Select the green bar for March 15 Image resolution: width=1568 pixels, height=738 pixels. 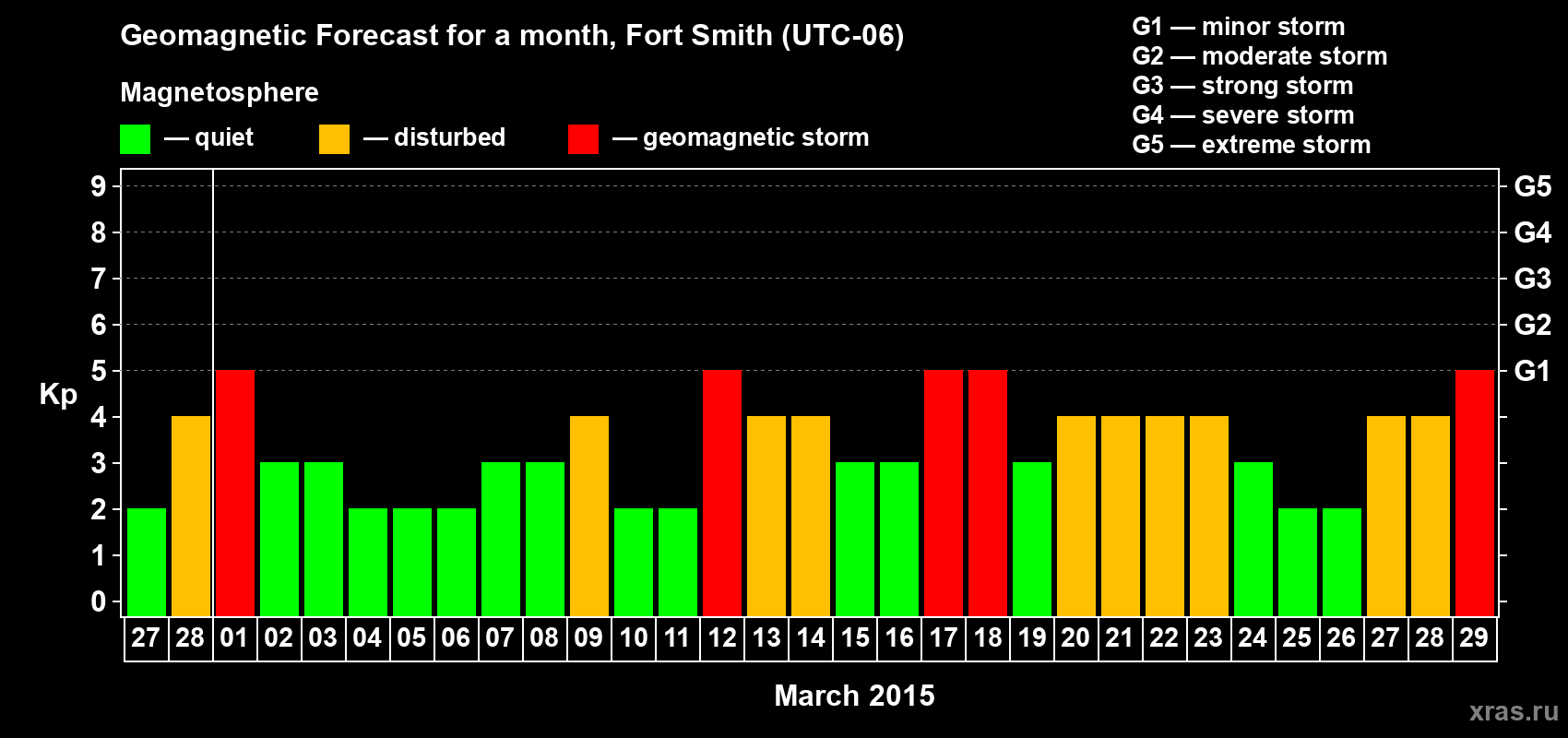[855, 540]
